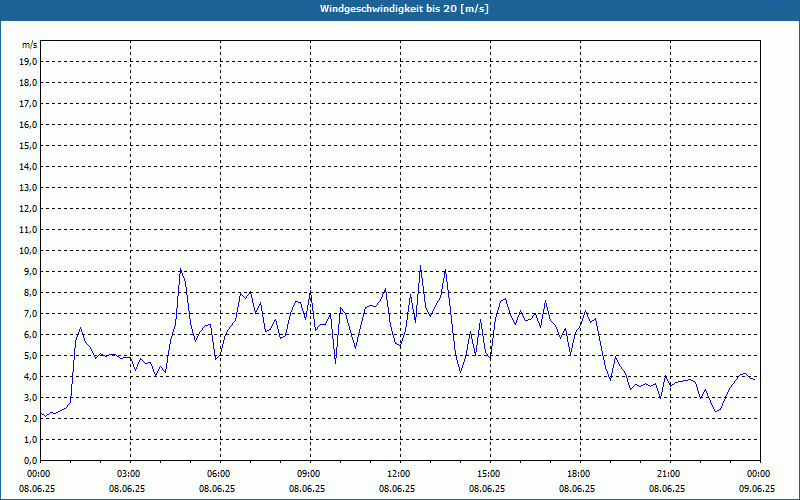This screenshot has width=800, height=500.
Task: Click the 11,0 y-axis label
Action: click(x=29, y=230)
